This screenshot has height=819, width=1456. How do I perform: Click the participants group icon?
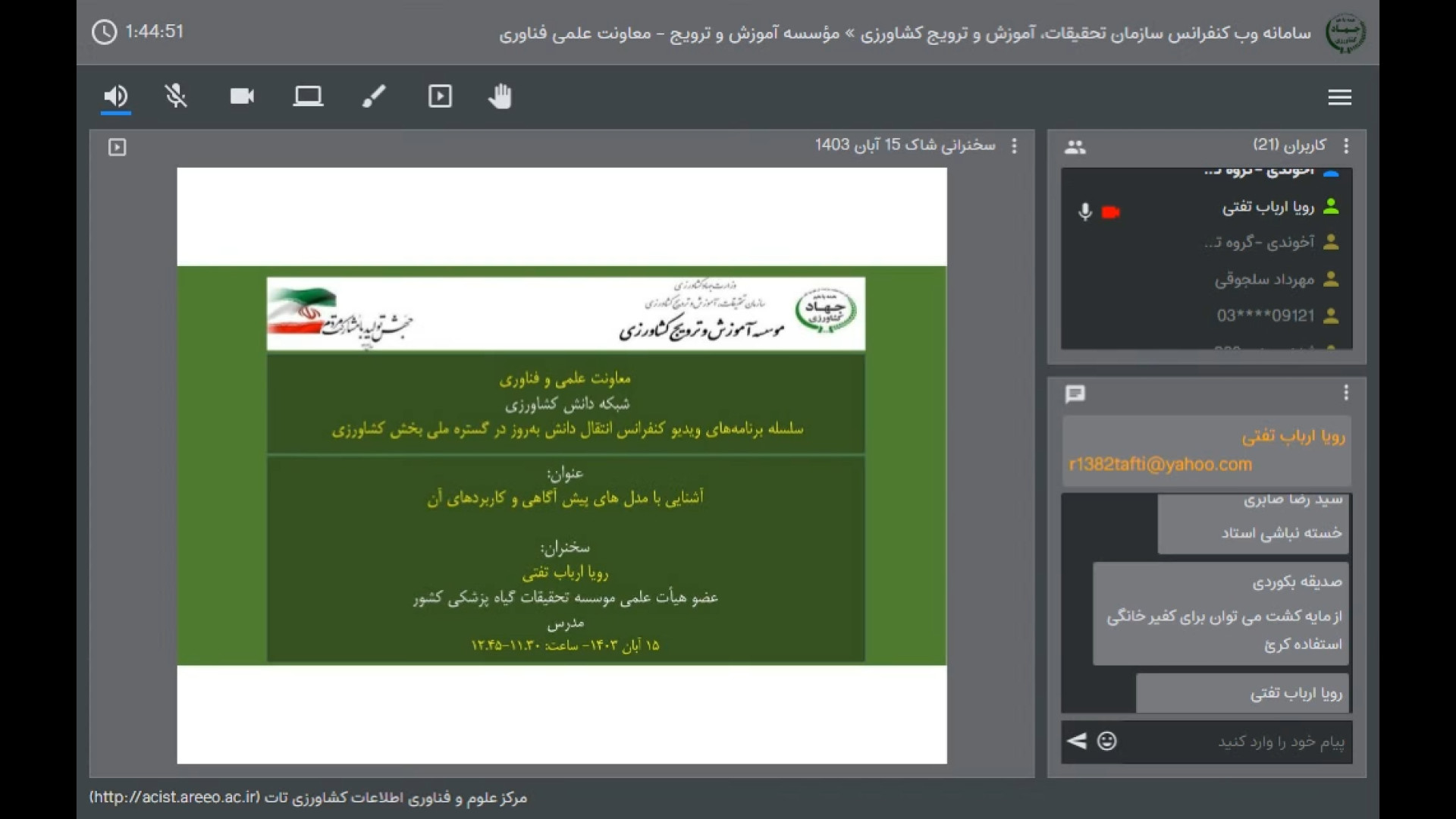point(1075,147)
